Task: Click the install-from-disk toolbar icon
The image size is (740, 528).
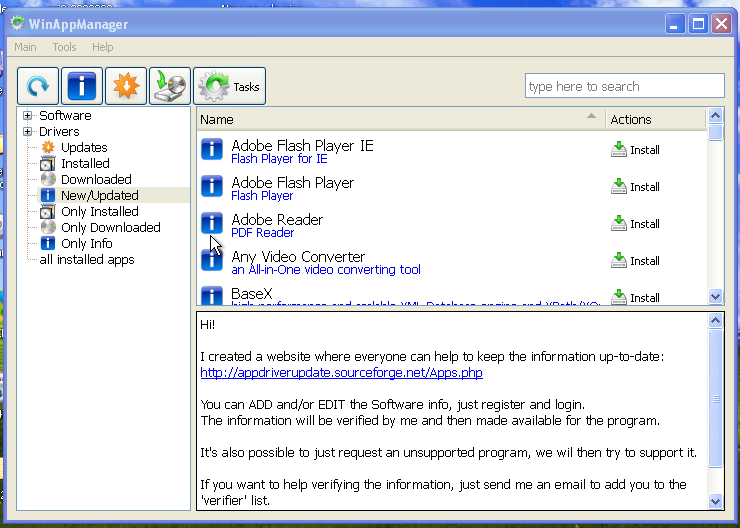Action: pyautogui.click(x=170, y=87)
